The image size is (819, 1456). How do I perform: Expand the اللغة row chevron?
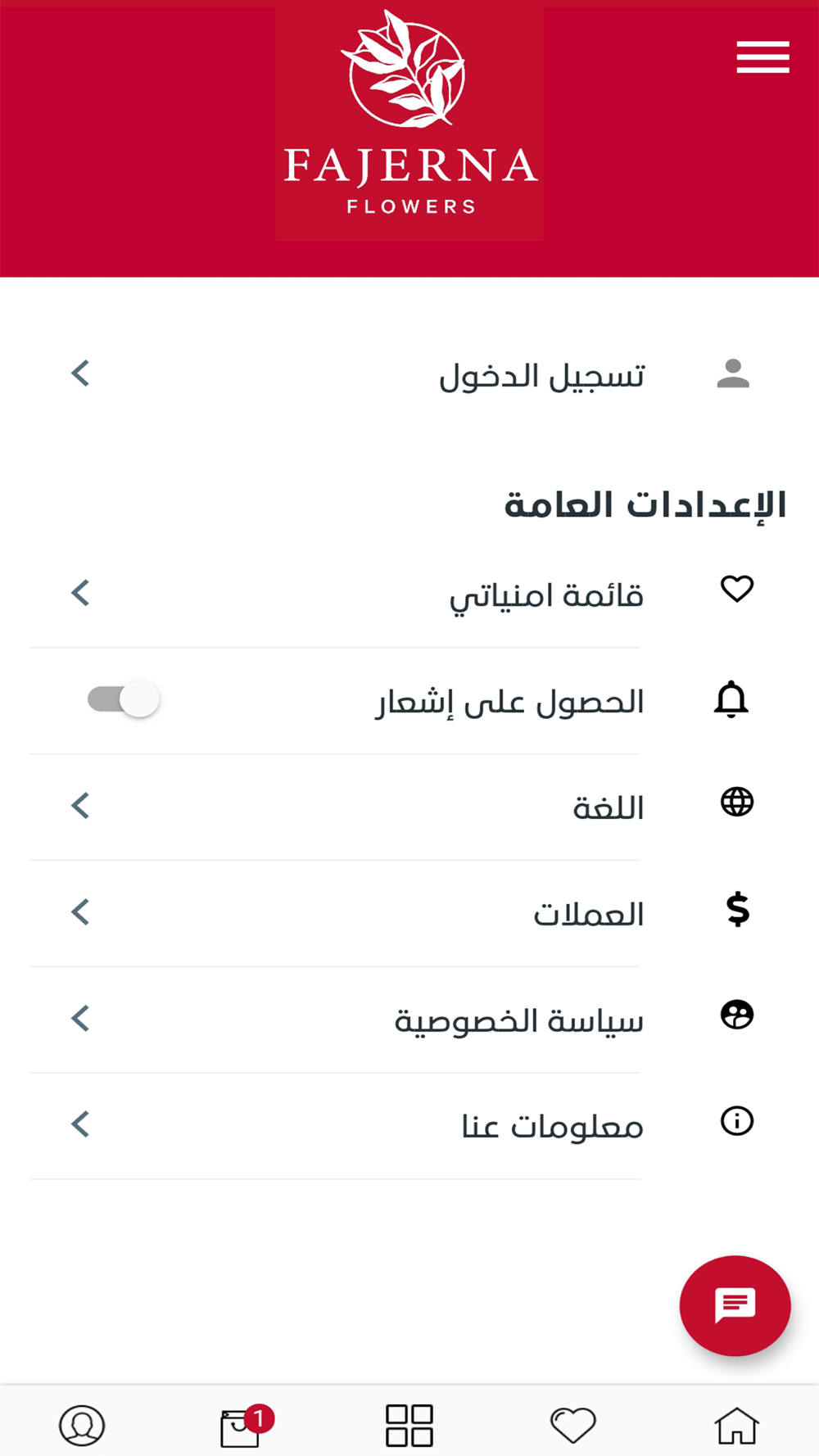[x=80, y=806]
